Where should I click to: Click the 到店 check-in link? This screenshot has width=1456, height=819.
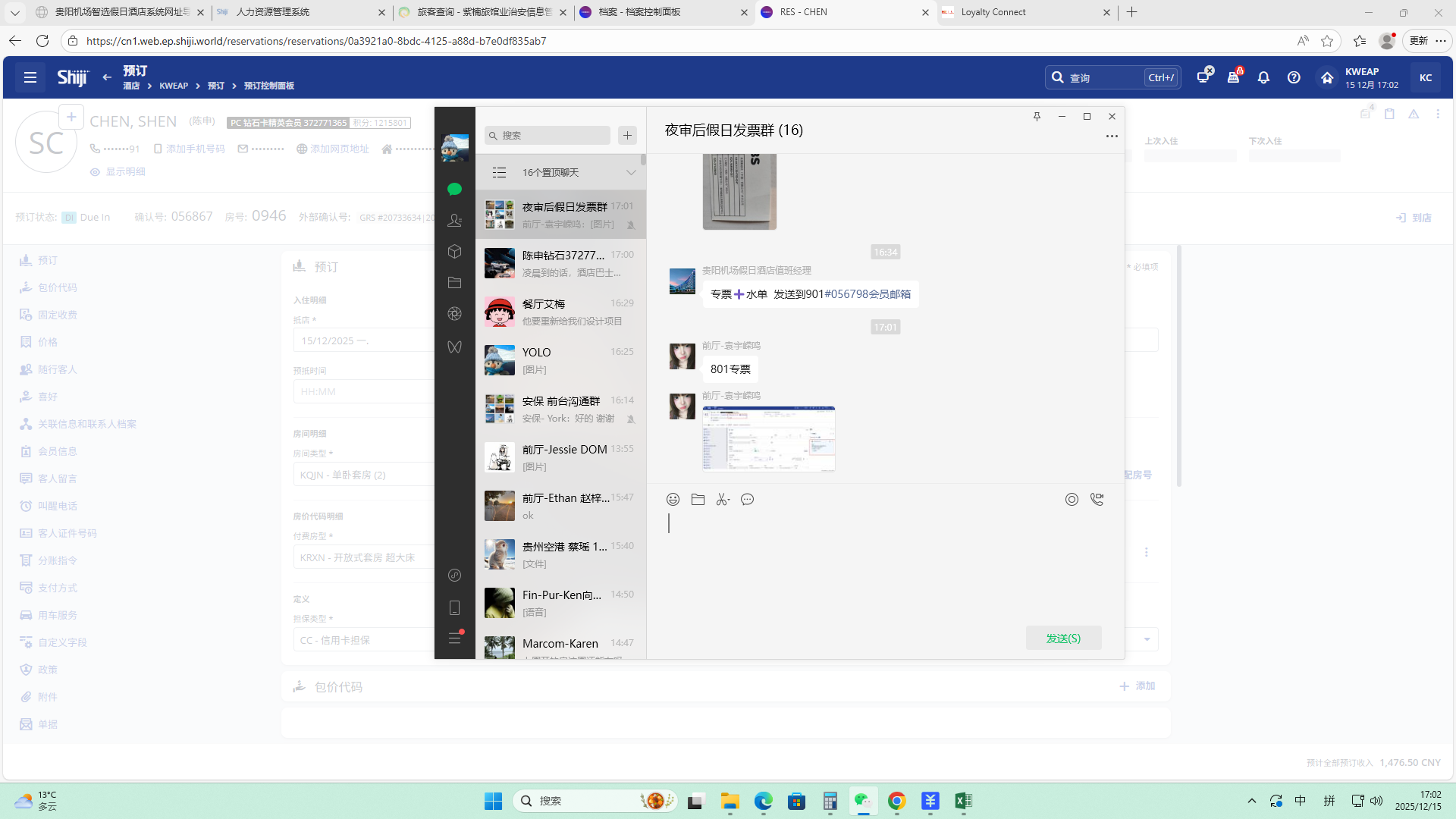pos(1414,218)
